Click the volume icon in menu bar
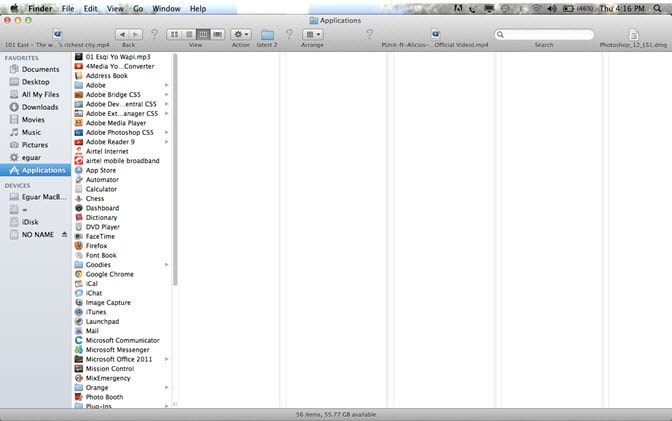The height and width of the screenshot is (421, 672). 552,8
